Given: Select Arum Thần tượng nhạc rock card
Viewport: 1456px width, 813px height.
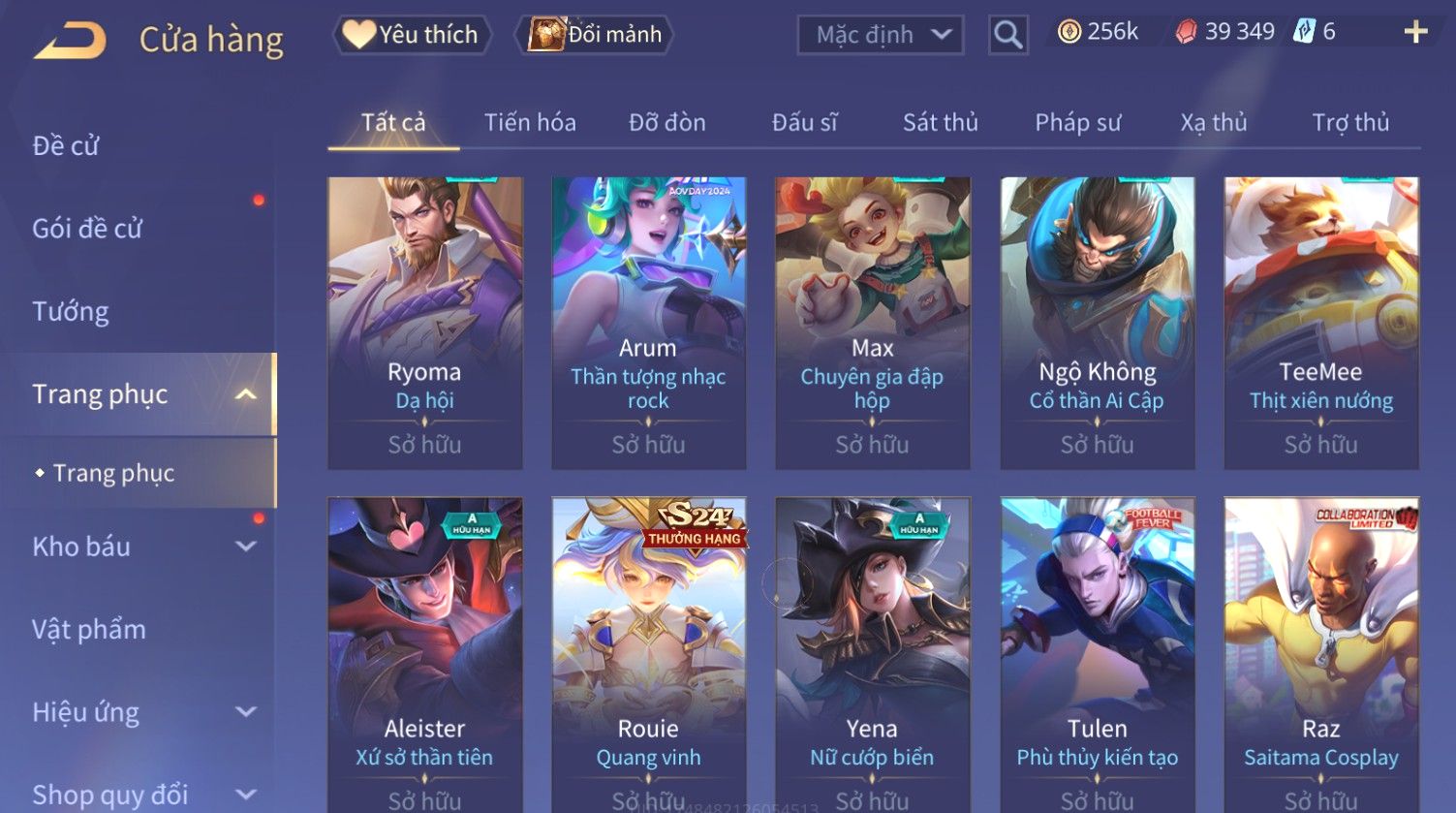Looking at the screenshot, I should tap(648, 323).
